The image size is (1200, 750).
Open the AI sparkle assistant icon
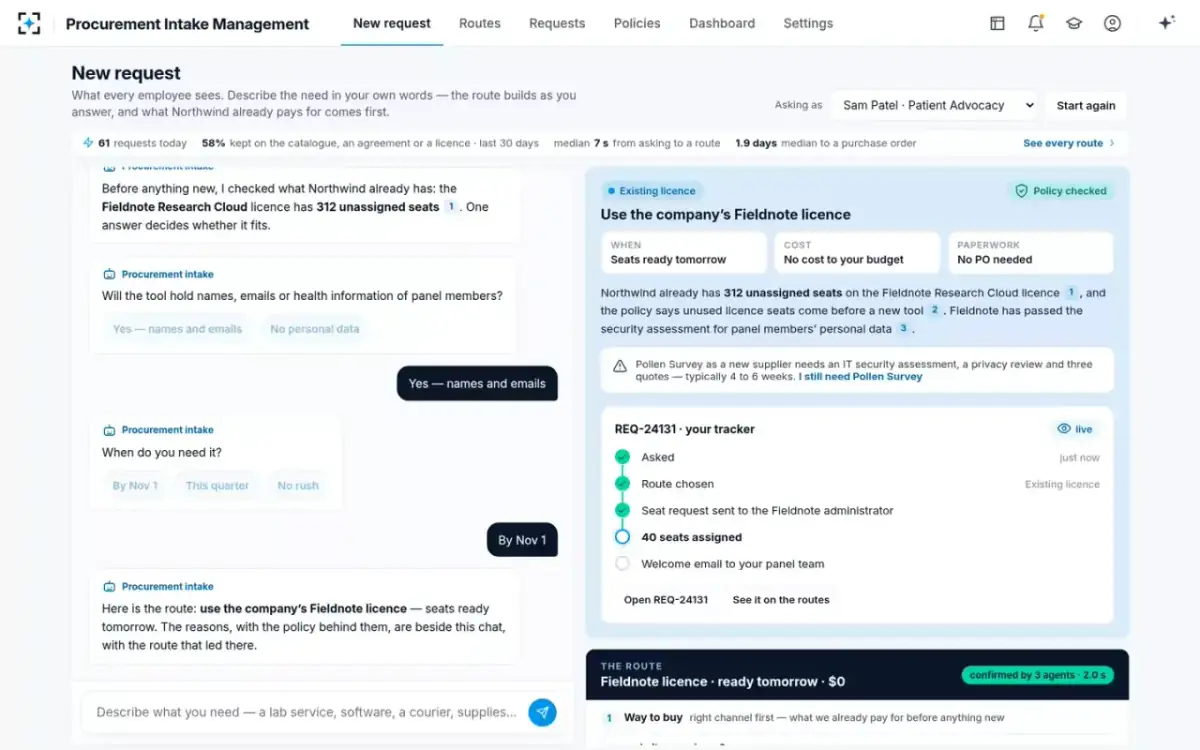coord(1166,23)
